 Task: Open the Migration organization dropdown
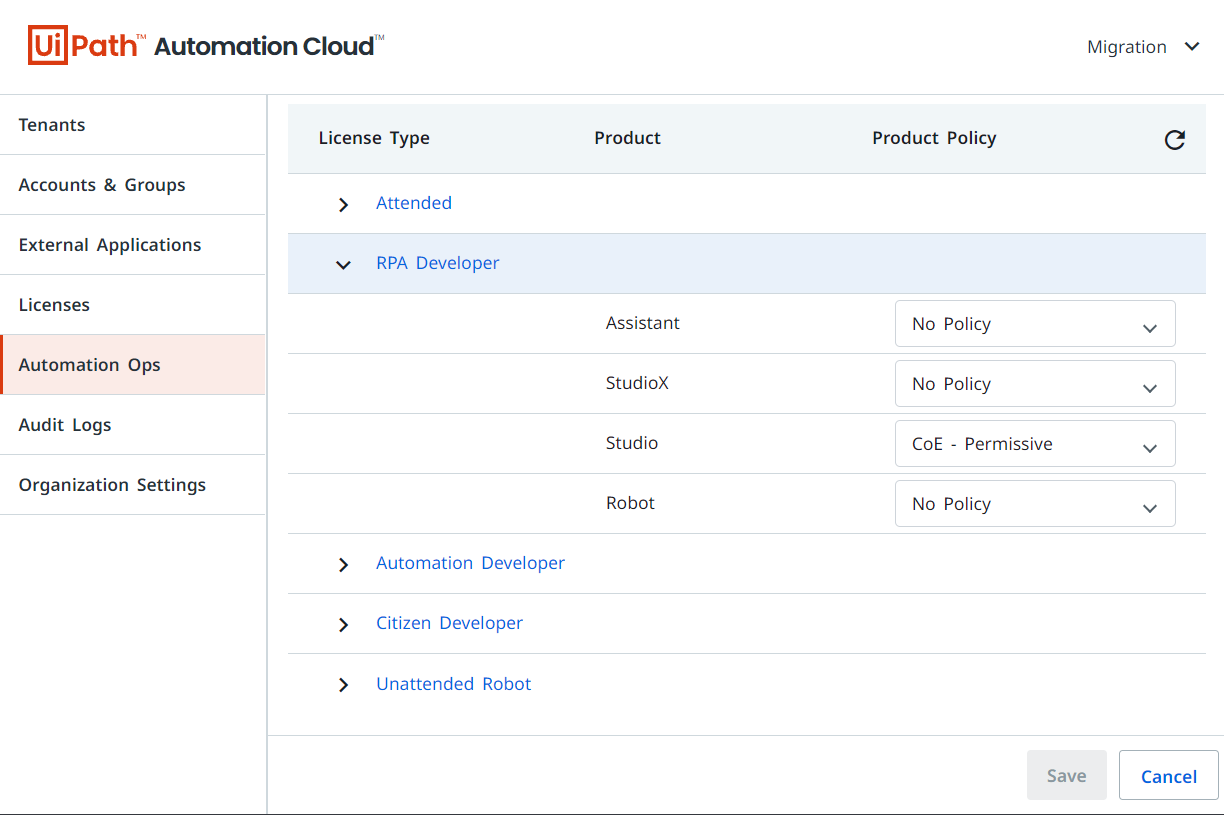tap(1143, 47)
